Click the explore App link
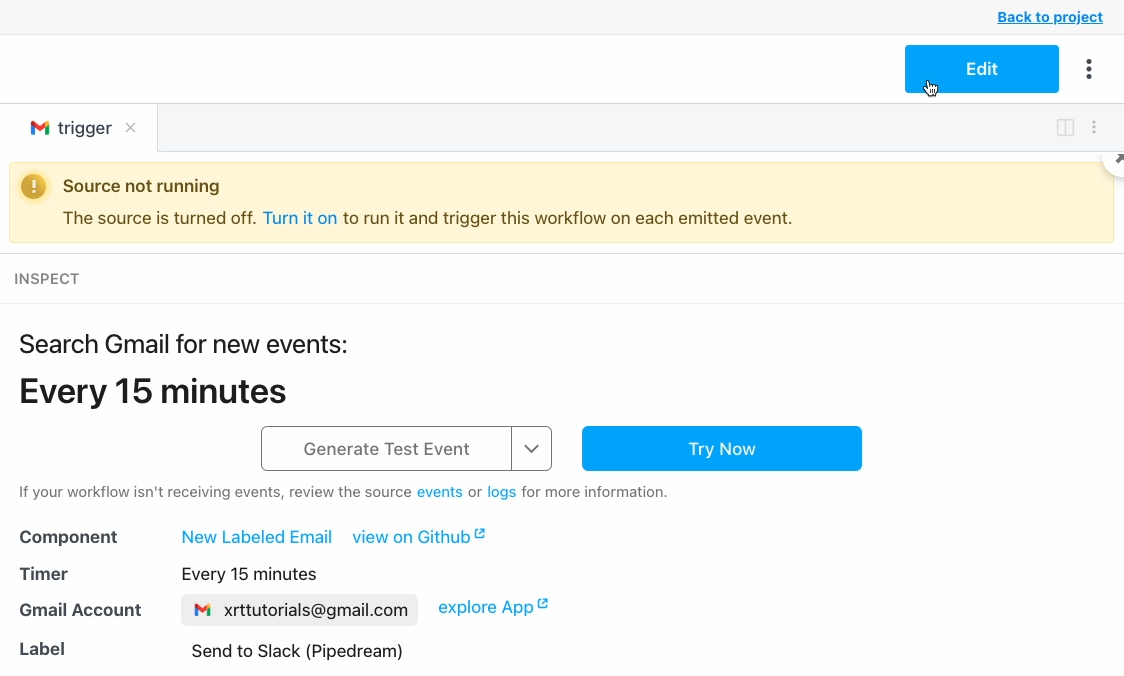Image resolution: width=1124 pixels, height=676 pixels. tap(485, 607)
